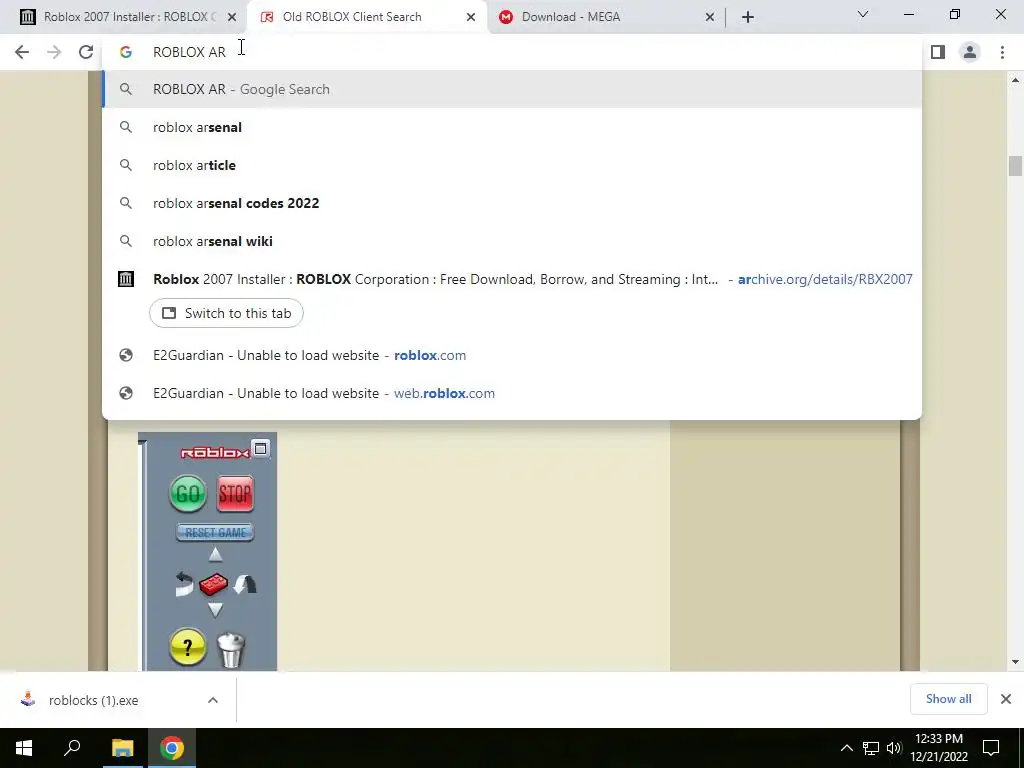Open a new tab with the plus button
Viewport: 1024px width, 768px height.
[x=748, y=17]
